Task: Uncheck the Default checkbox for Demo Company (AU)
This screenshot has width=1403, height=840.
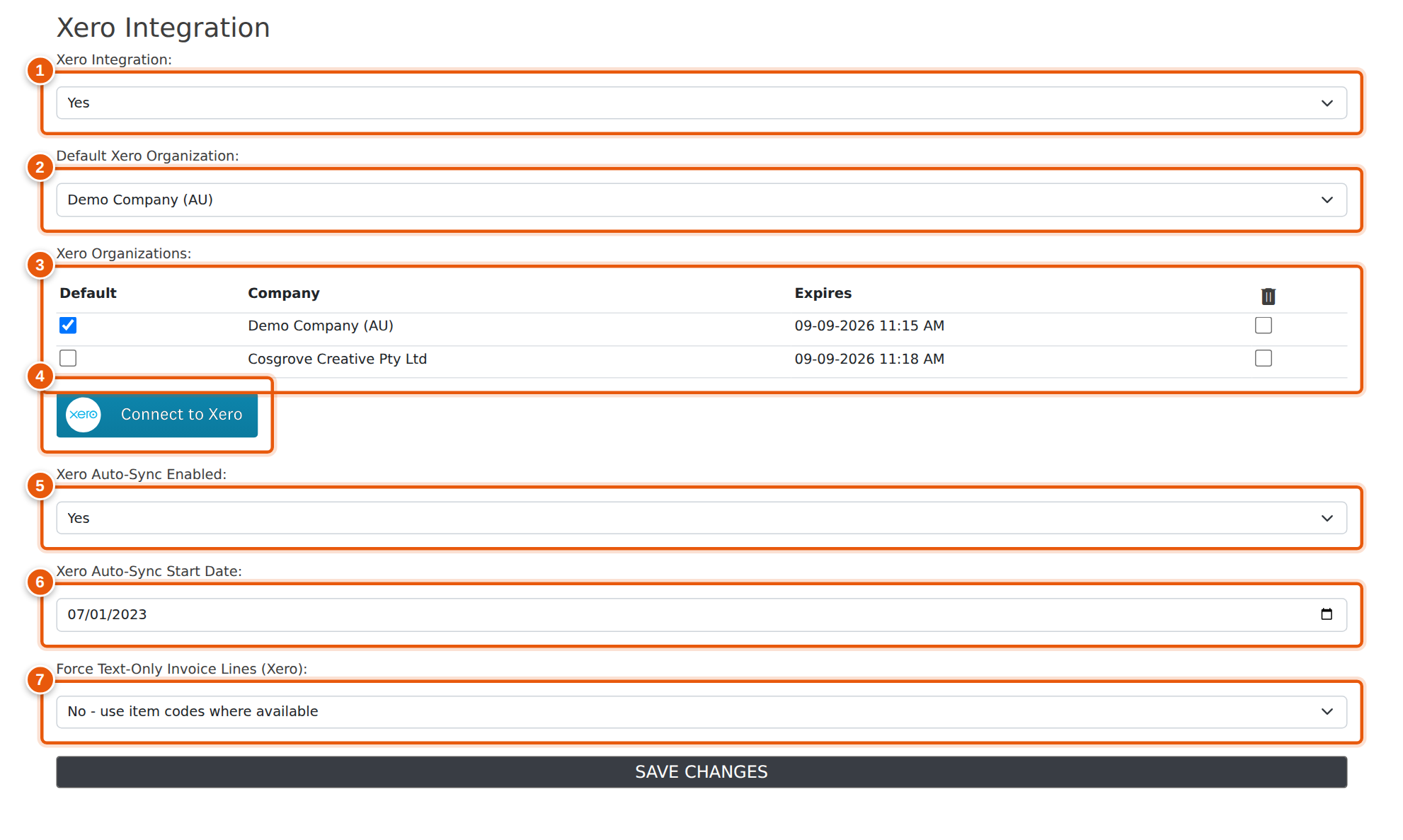Action: point(68,326)
